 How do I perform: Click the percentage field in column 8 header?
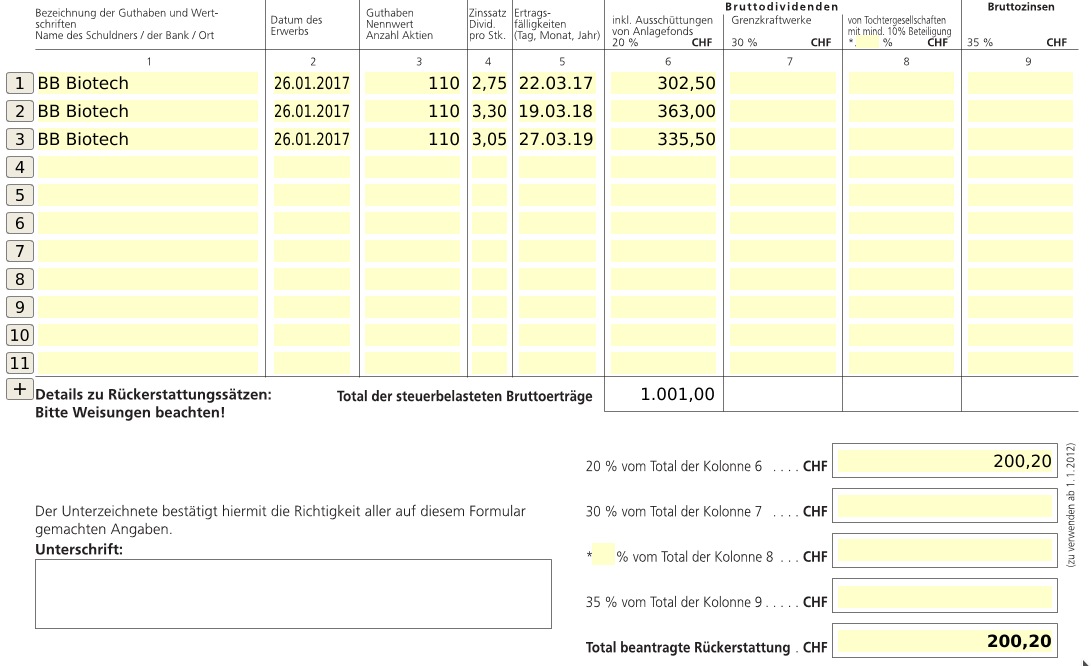(868, 42)
